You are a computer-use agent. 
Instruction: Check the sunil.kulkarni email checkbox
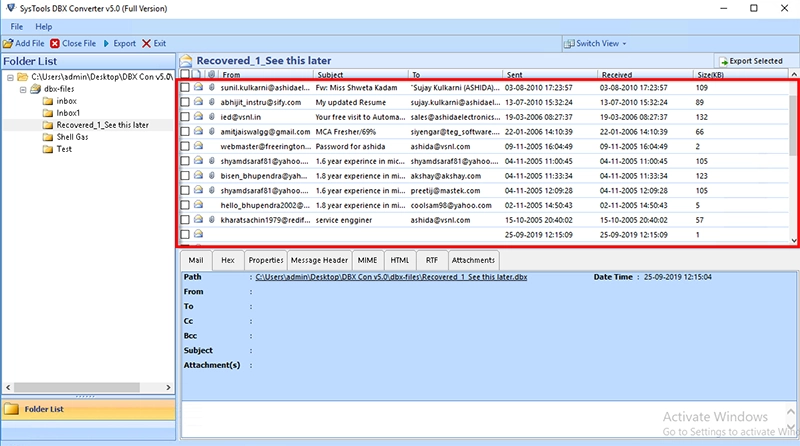click(x=185, y=88)
